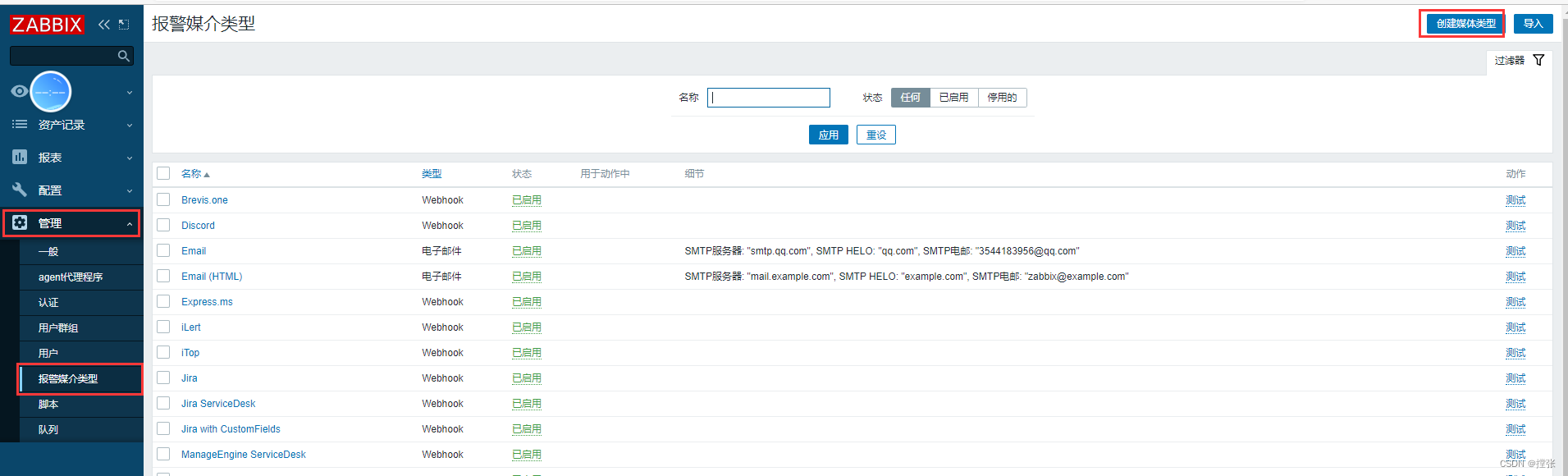
Task: Check the Express.ms row checkbox
Action: pos(163,301)
